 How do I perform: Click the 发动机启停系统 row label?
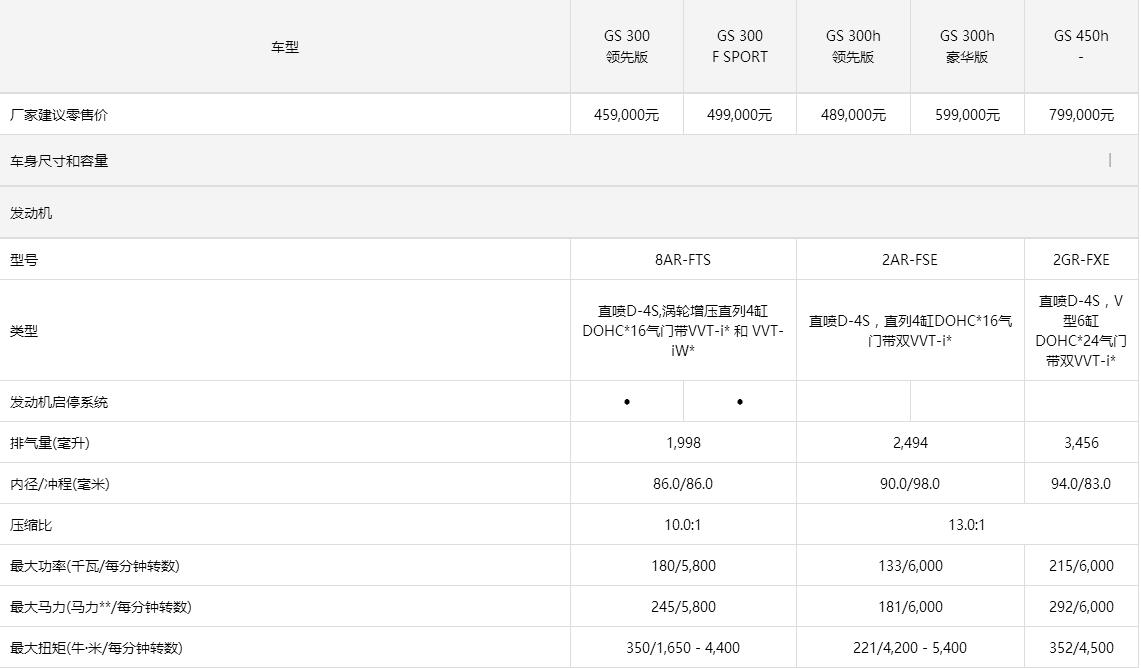tap(59, 402)
